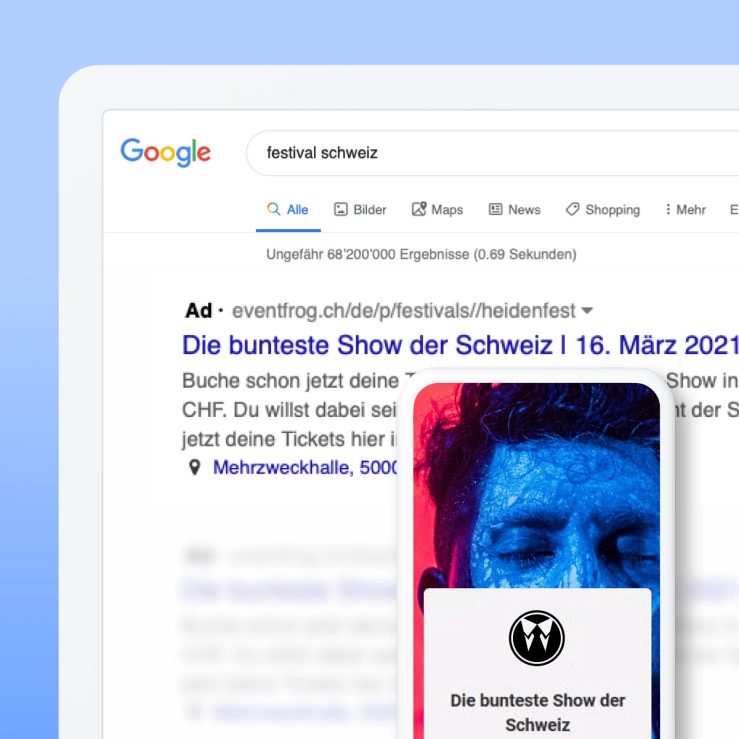Click the Google logo
The image size is (739, 739).
(x=165, y=152)
